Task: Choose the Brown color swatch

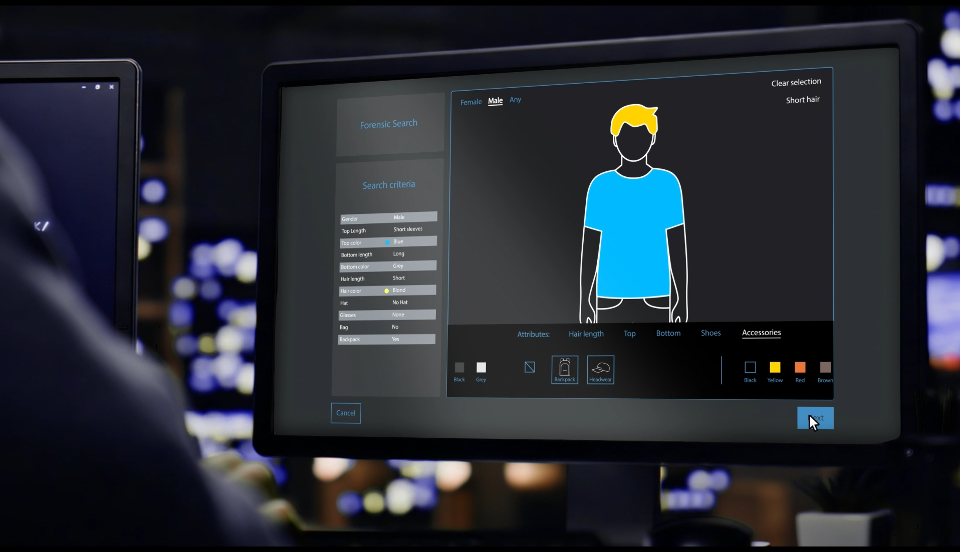Action: tap(825, 367)
